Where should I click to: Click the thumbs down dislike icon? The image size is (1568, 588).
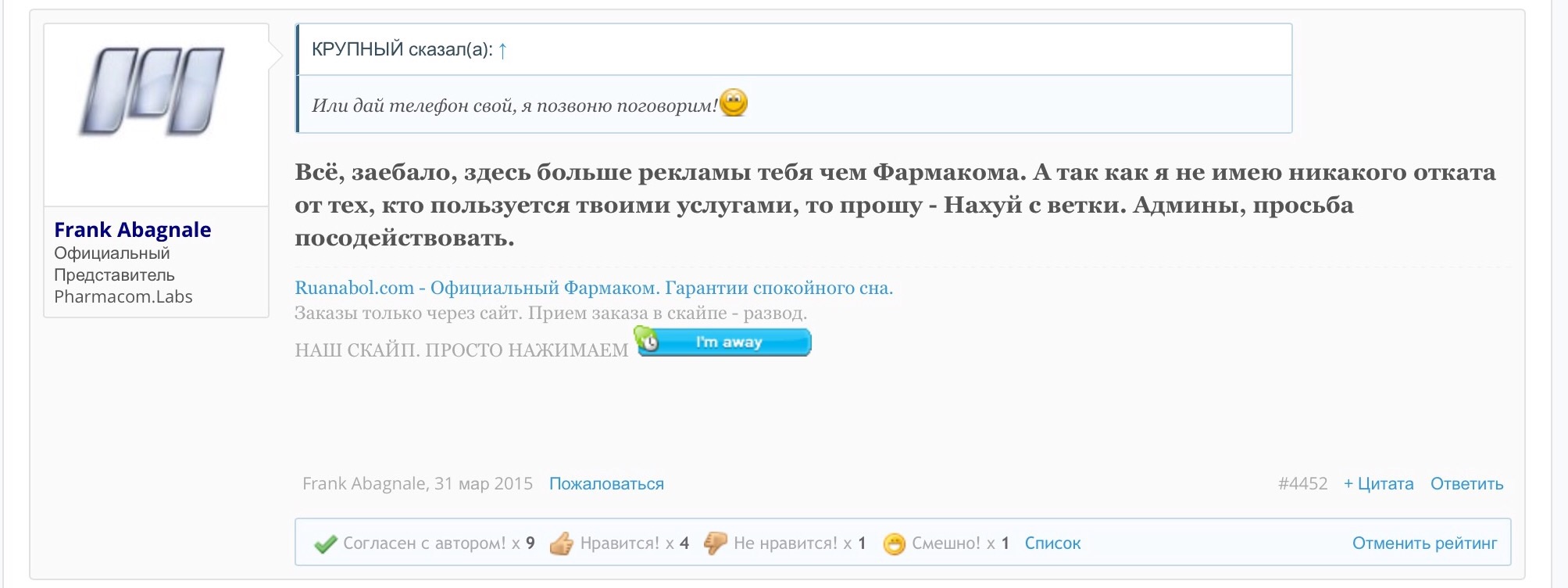point(715,543)
